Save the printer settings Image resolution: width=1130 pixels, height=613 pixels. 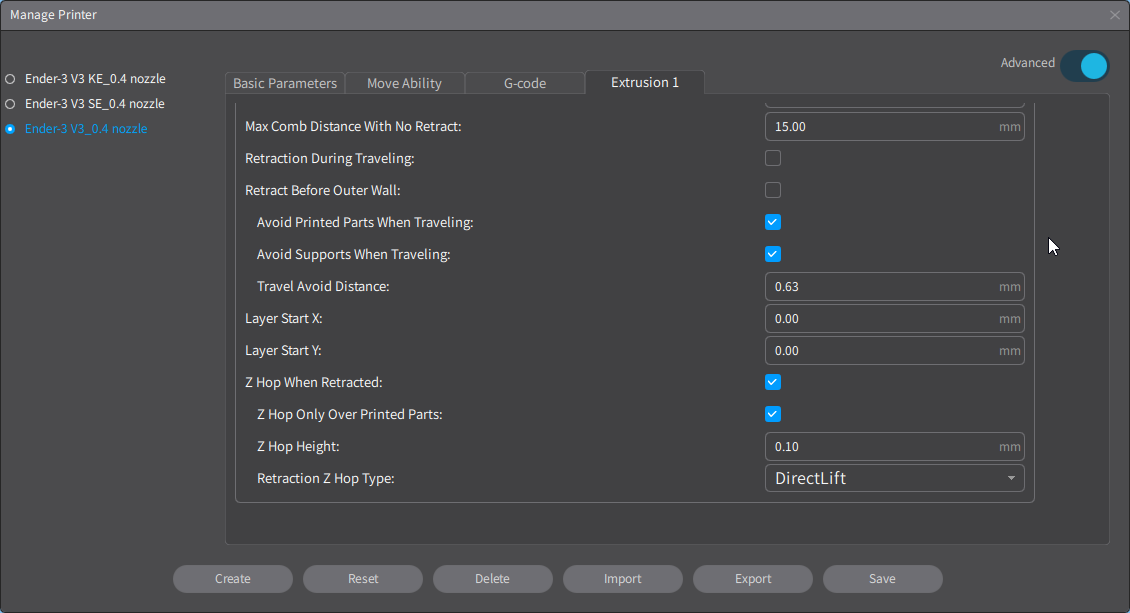(x=882, y=579)
